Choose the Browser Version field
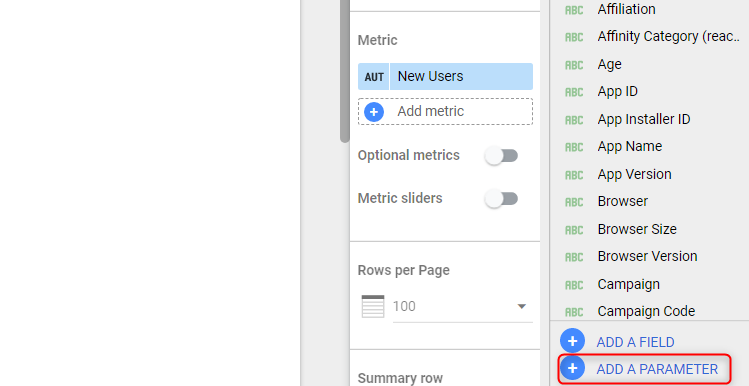The width and height of the screenshot is (749, 386). pos(649,256)
